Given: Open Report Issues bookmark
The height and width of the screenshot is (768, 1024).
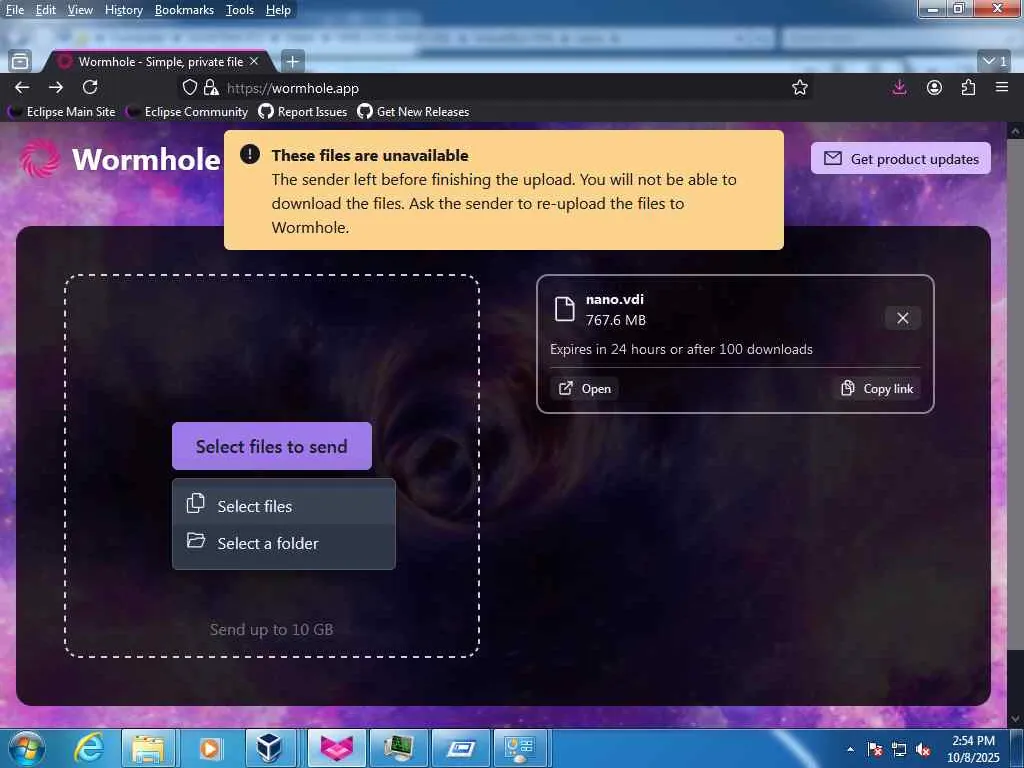Looking at the screenshot, I should pos(302,112).
